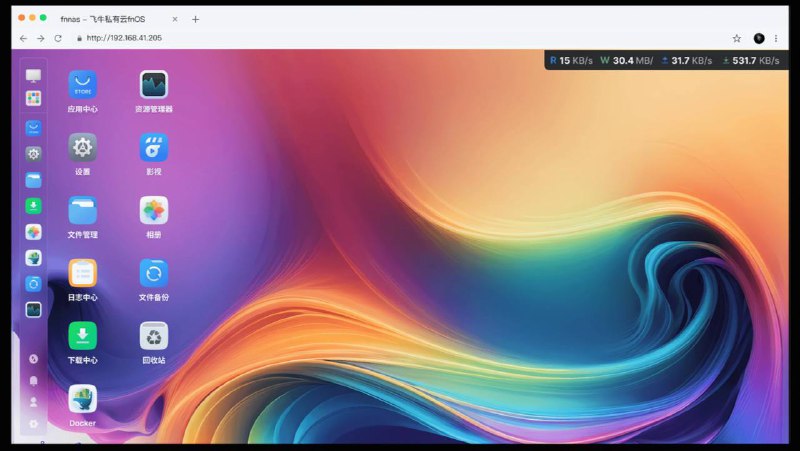Image resolution: width=800 pixels, height=451 pixels.
Task: Click the browser forward arrow
Action: (40, 38)
